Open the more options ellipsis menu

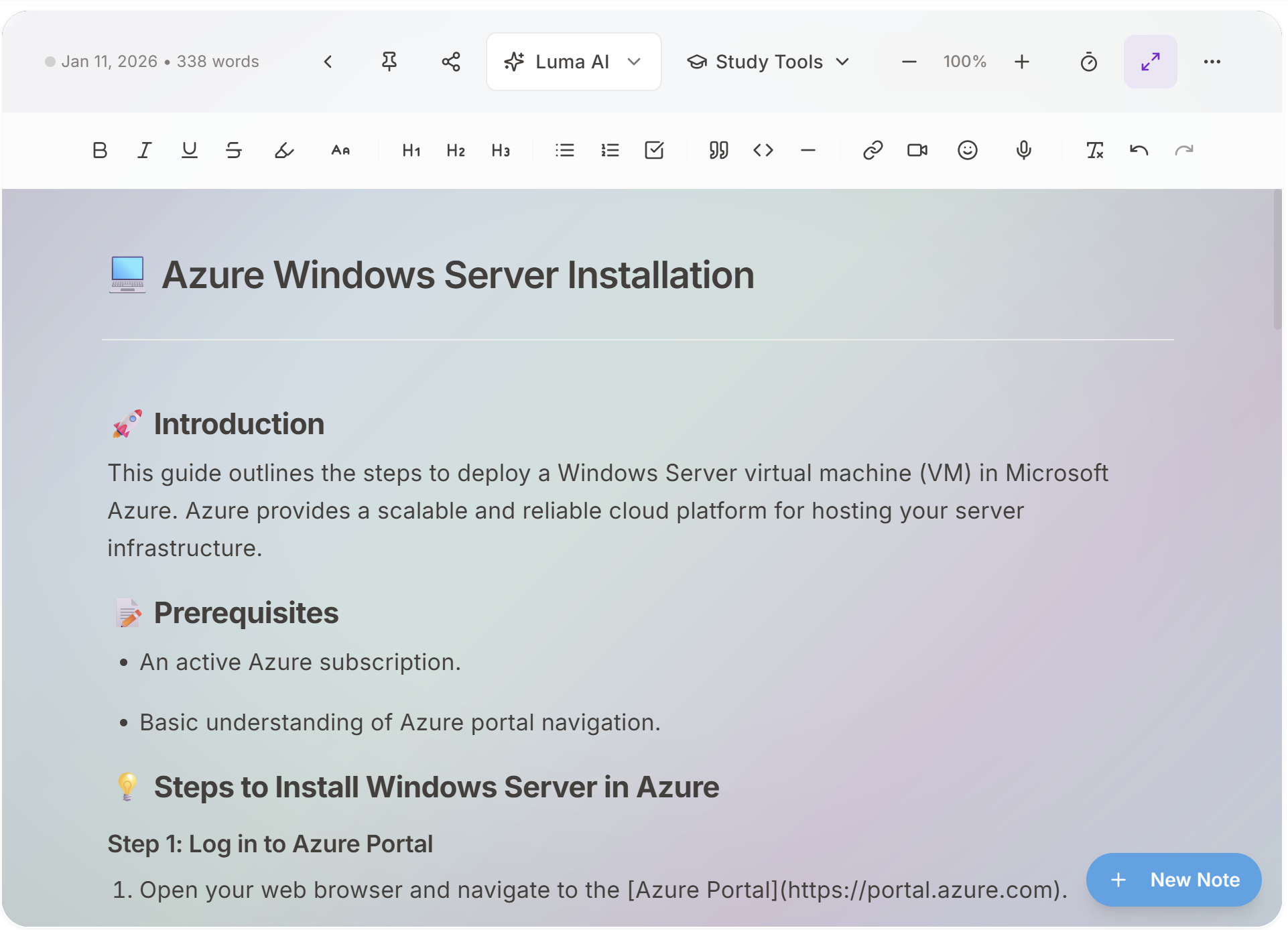1212,62
